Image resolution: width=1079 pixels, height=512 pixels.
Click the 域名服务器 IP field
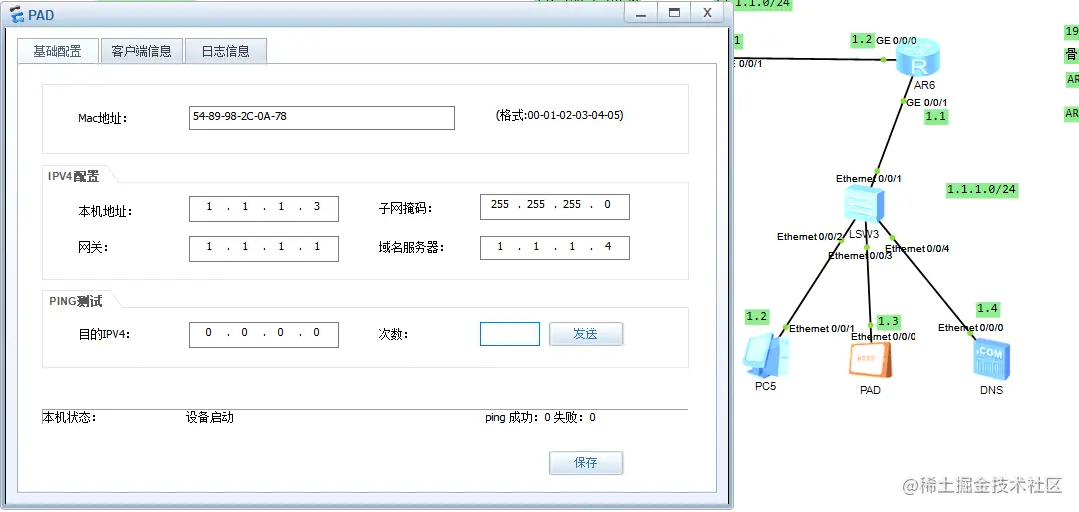(x=555, y=248)
